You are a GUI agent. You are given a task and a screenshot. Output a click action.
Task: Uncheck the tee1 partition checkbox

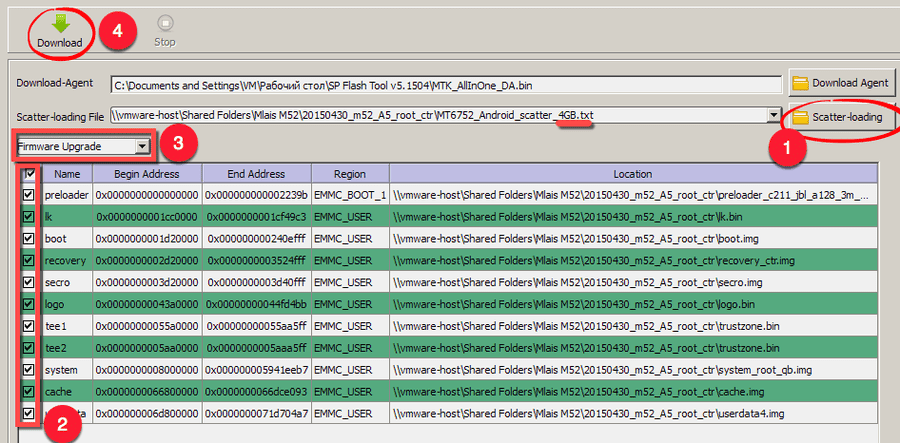coord(28,326)
